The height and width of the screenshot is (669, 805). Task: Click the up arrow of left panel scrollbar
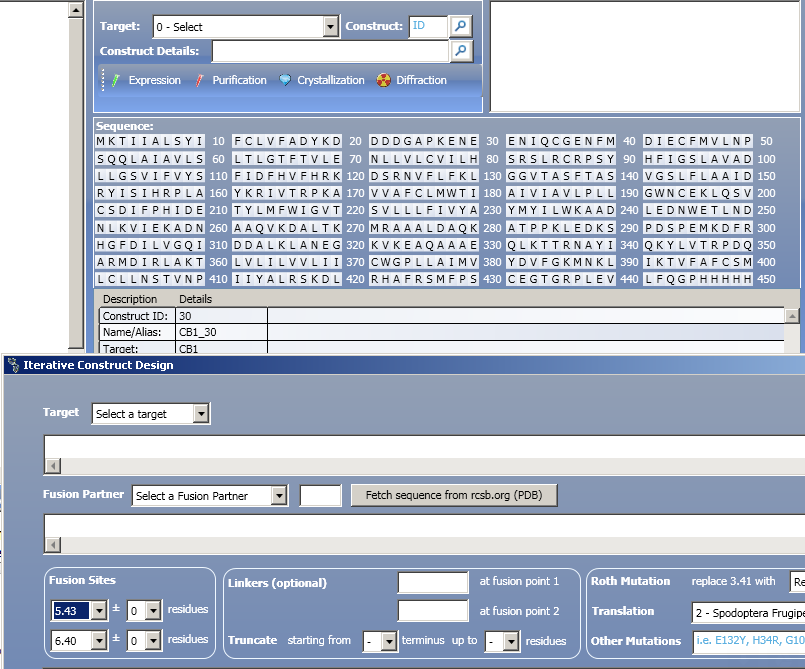(76, 10)
